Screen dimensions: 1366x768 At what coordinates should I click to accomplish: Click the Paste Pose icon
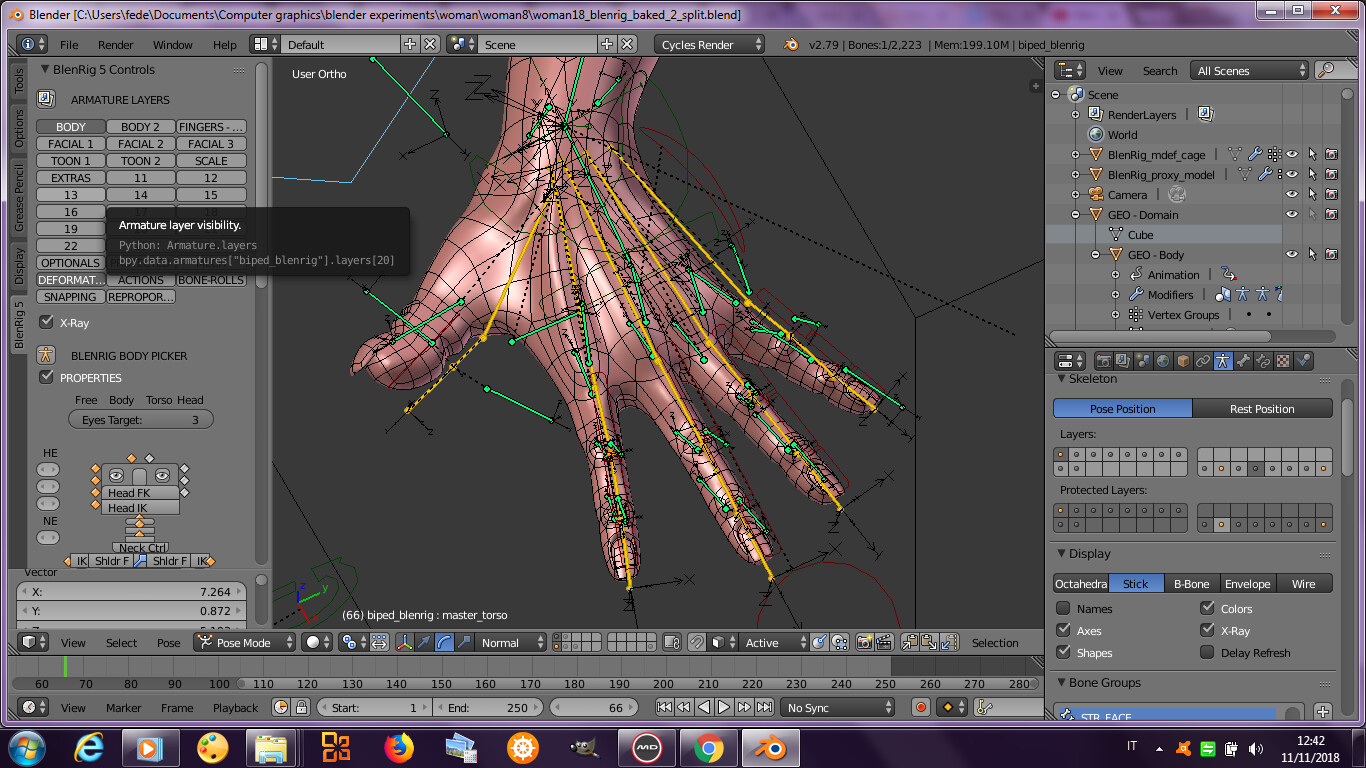point(929,643)
